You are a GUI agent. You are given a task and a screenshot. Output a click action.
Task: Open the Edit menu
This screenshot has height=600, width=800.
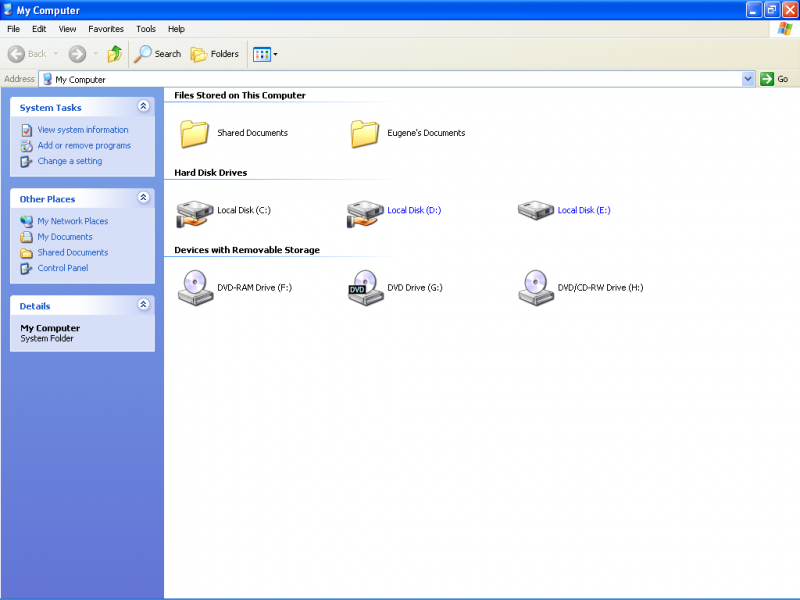pyautogui.click(x=39, y=29)
